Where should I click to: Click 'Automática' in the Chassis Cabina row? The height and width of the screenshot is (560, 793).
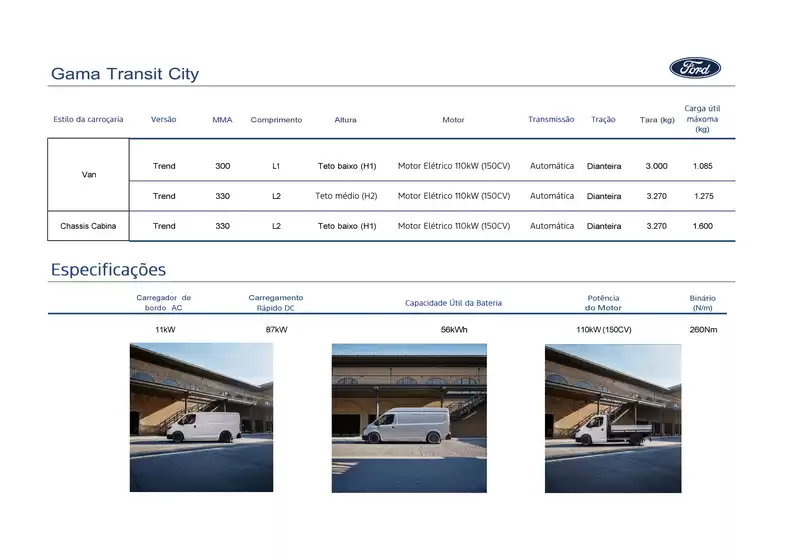pyautogui.click(x=552, y=226)
